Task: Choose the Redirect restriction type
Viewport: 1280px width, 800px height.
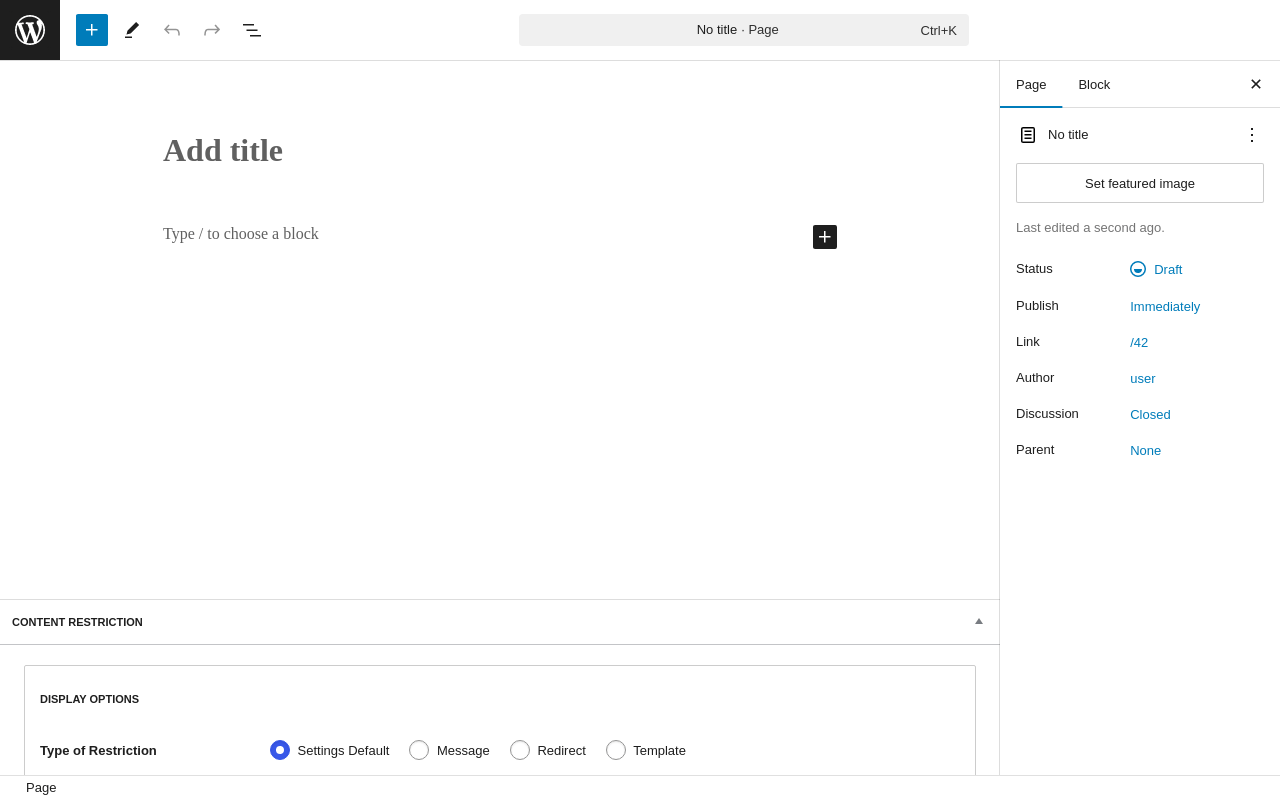Action: pos(520,750)
